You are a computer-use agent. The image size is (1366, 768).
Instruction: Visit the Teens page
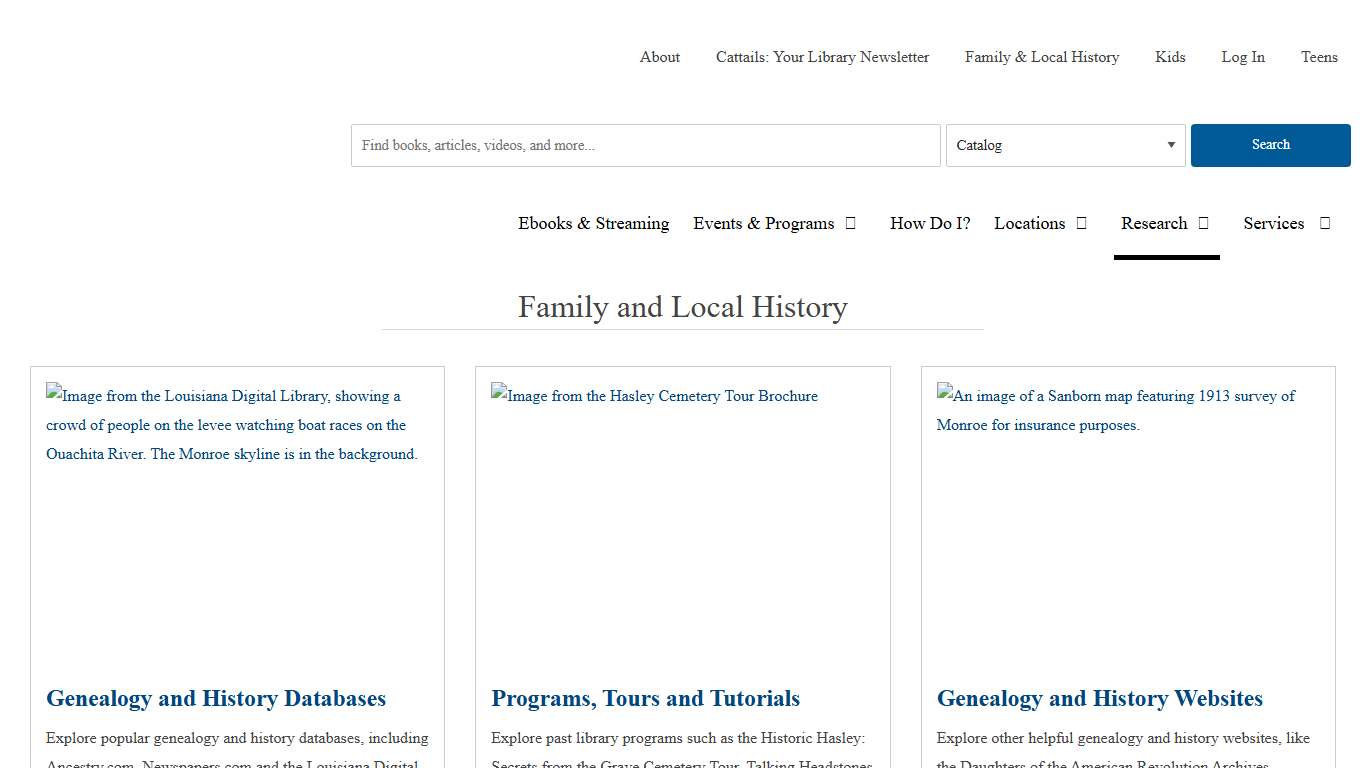pos(1319,57)
